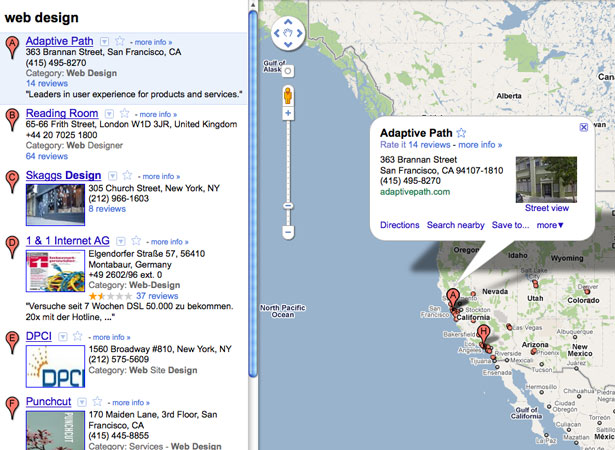Open 1 & 1 Internet AG image thumbnail
This screenshot has height=450, width=615.
pyautogui.click(x=55, y=271)
